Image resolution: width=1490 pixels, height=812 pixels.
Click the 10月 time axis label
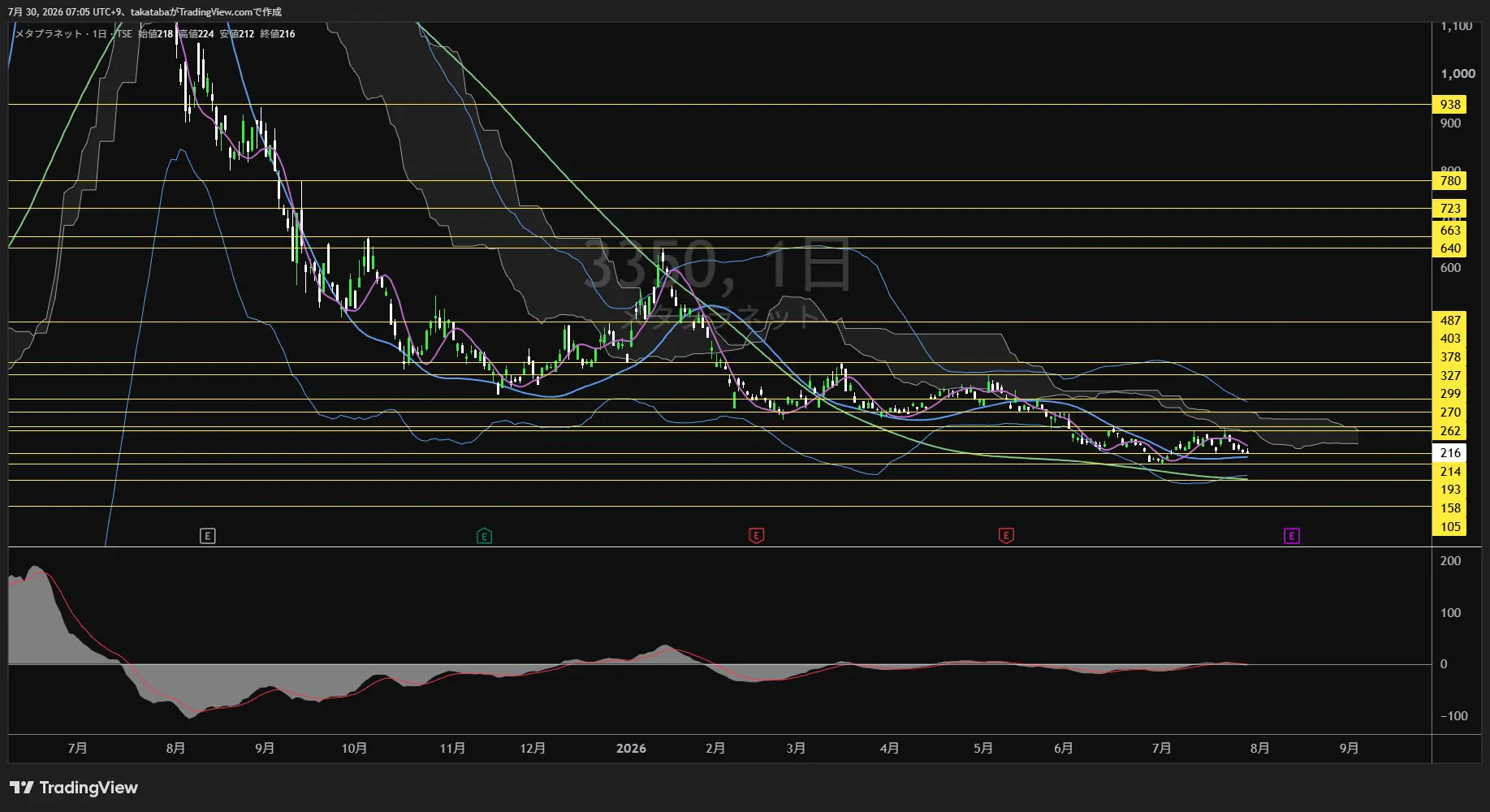pyautogui.click(x=354, y=749)
